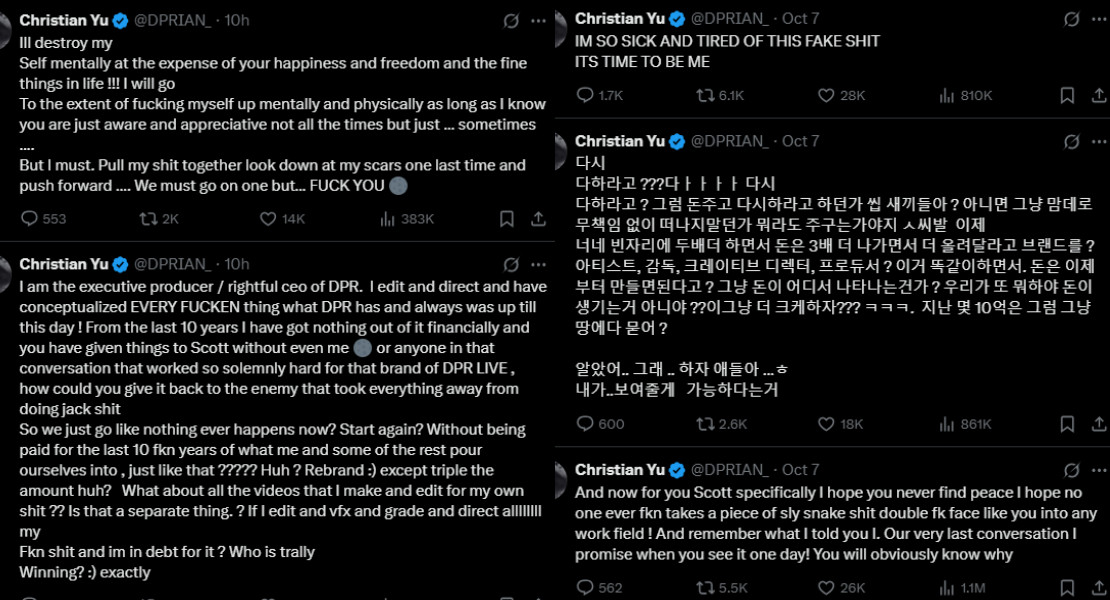1110x600 pixels.
Task: Reply to the "IM SO SICK AND TIRED" tweet
Action: point(587,95)
